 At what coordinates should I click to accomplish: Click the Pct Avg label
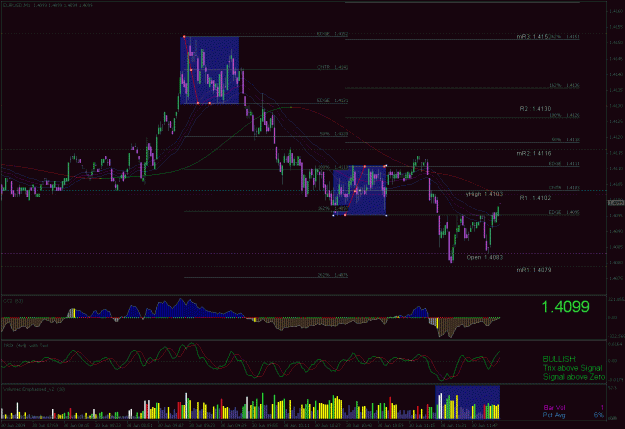coord(554,415)
